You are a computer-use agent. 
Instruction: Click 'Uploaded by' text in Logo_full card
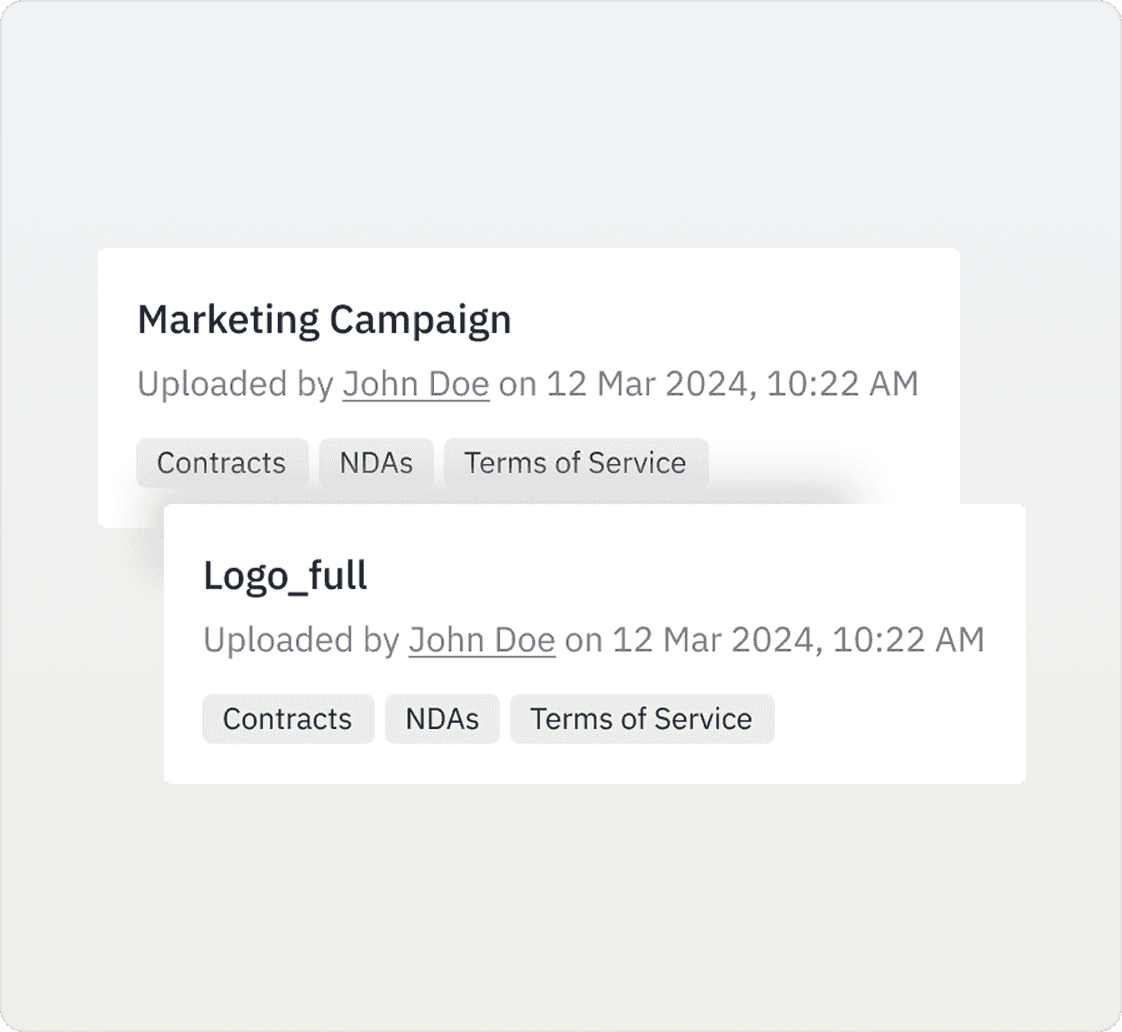click(301, 640)
